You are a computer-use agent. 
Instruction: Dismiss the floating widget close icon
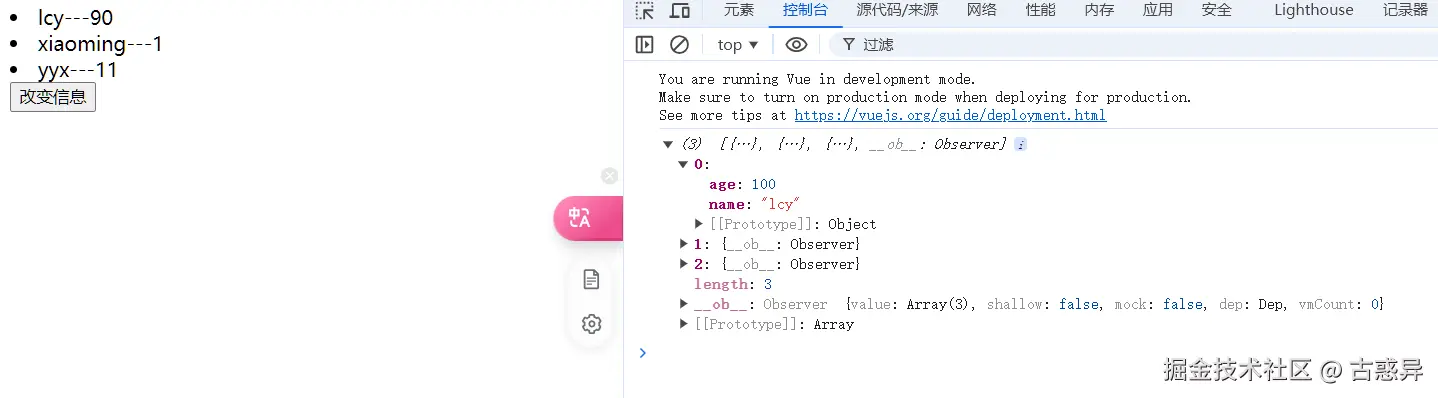click(x=609, y=176)
